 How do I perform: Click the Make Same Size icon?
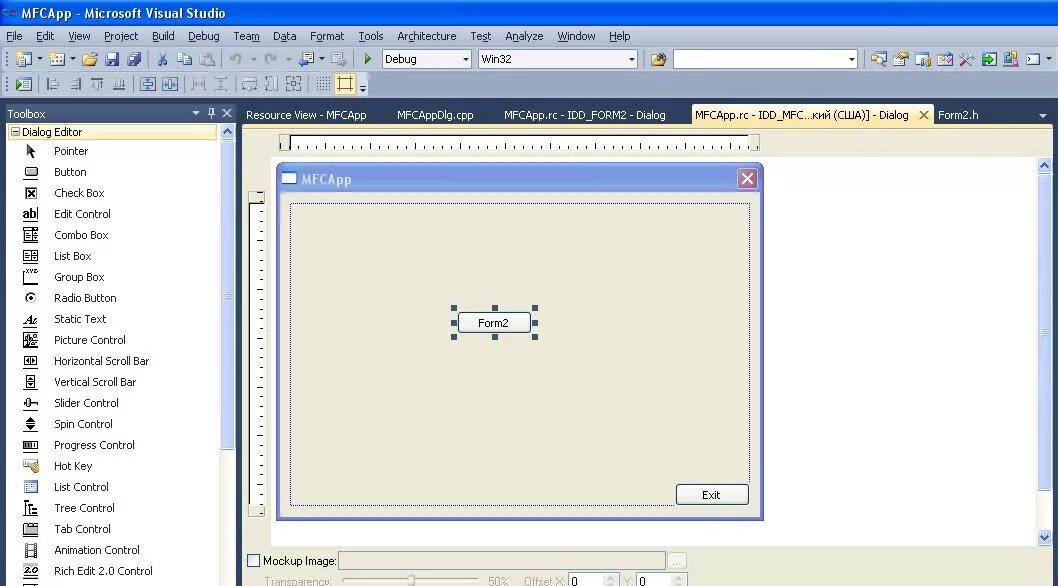point(294,84)
